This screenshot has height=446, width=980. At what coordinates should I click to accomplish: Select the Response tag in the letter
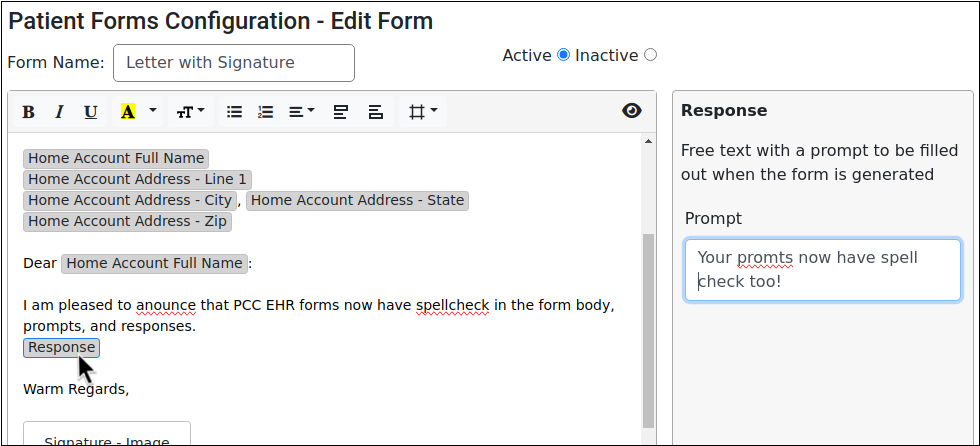point(61,348)
